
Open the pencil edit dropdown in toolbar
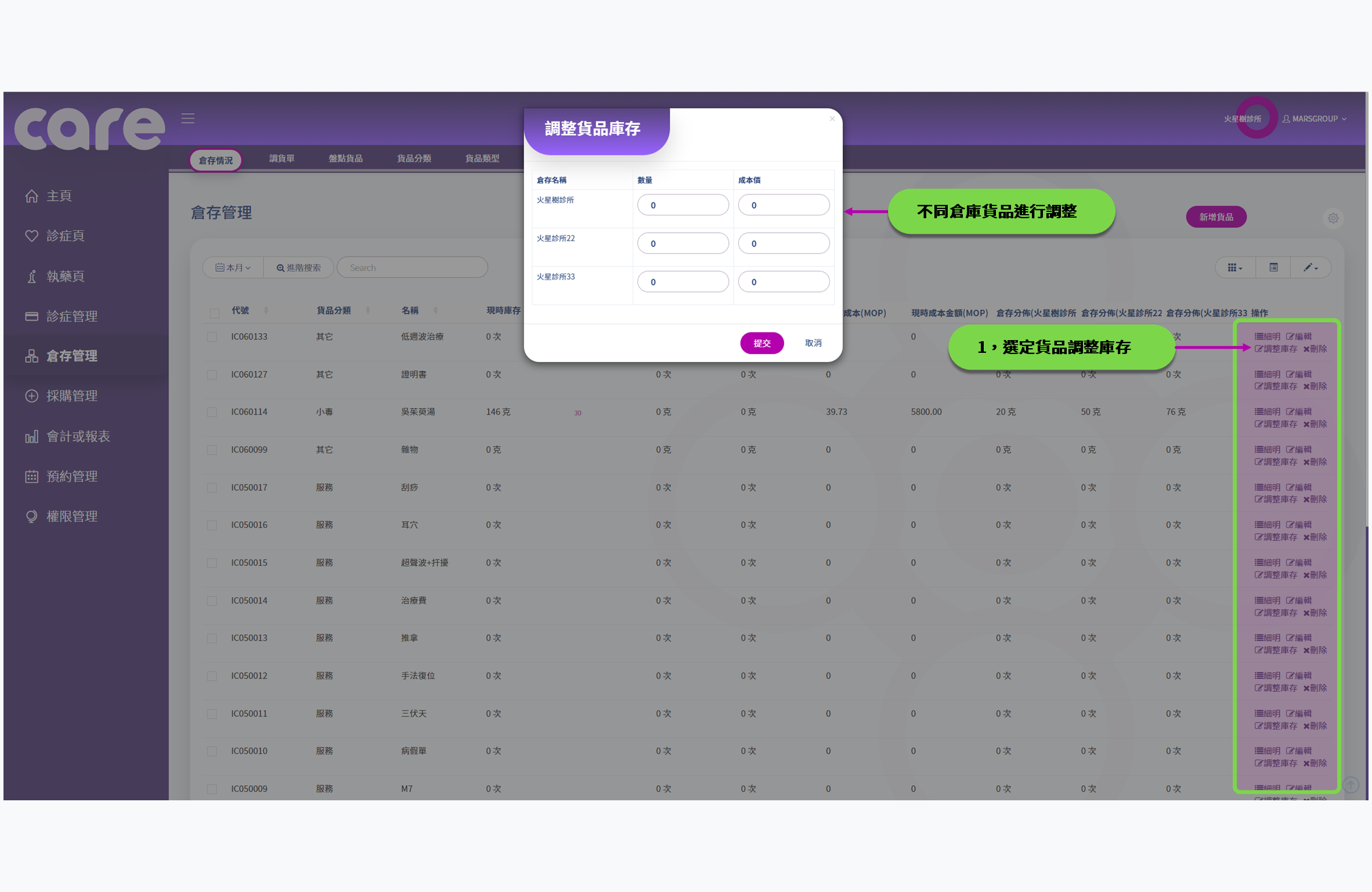[1310, 268]
